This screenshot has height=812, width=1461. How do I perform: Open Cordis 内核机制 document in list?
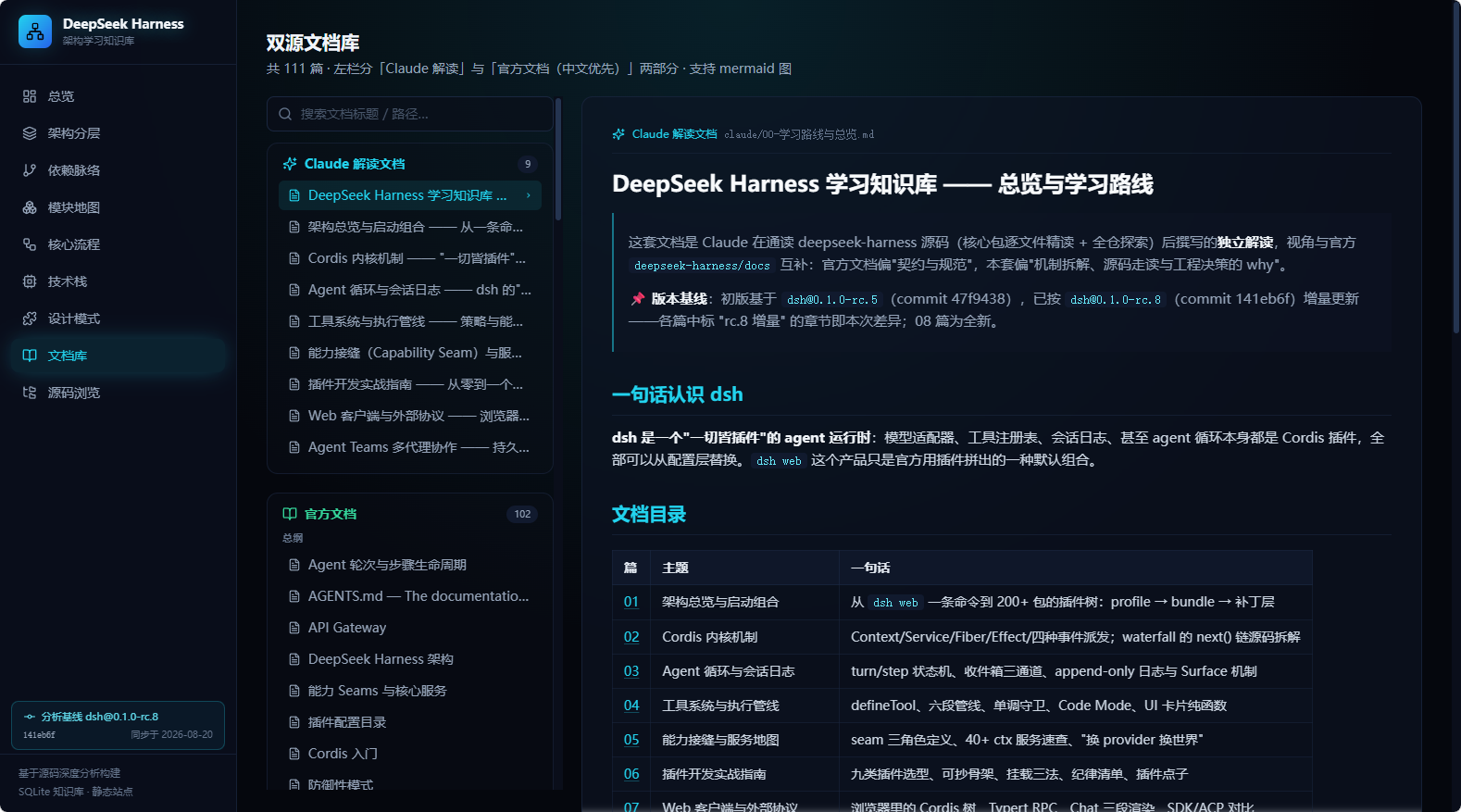[410, 258]
